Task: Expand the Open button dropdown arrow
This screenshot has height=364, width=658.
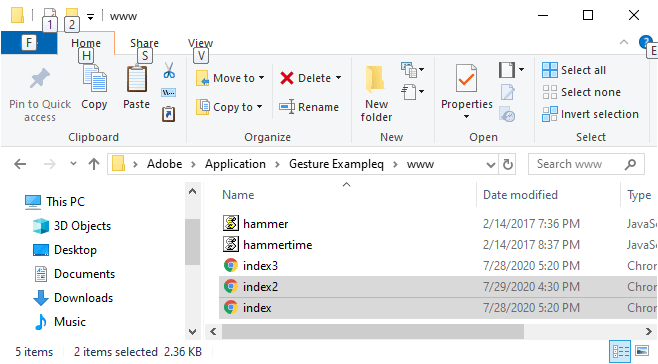Action: pyautogui.click(x=521, y=69)
